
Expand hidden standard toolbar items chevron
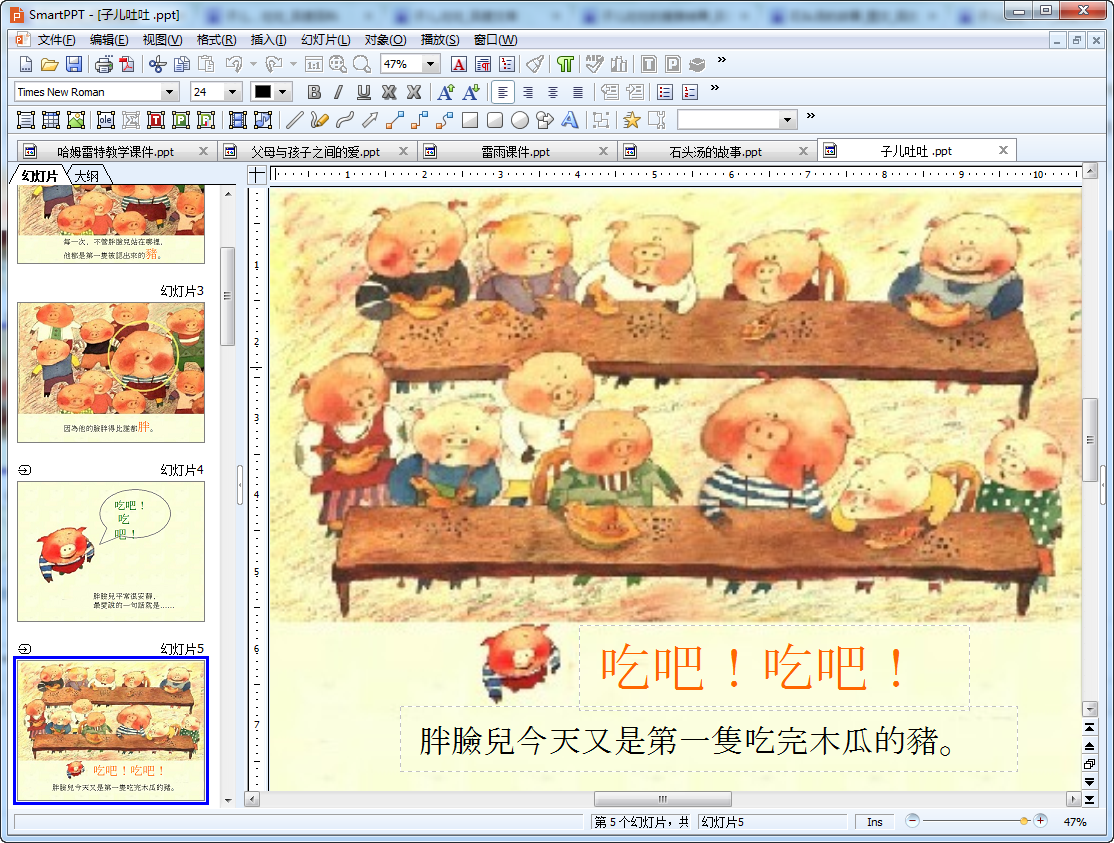point(722,60)
